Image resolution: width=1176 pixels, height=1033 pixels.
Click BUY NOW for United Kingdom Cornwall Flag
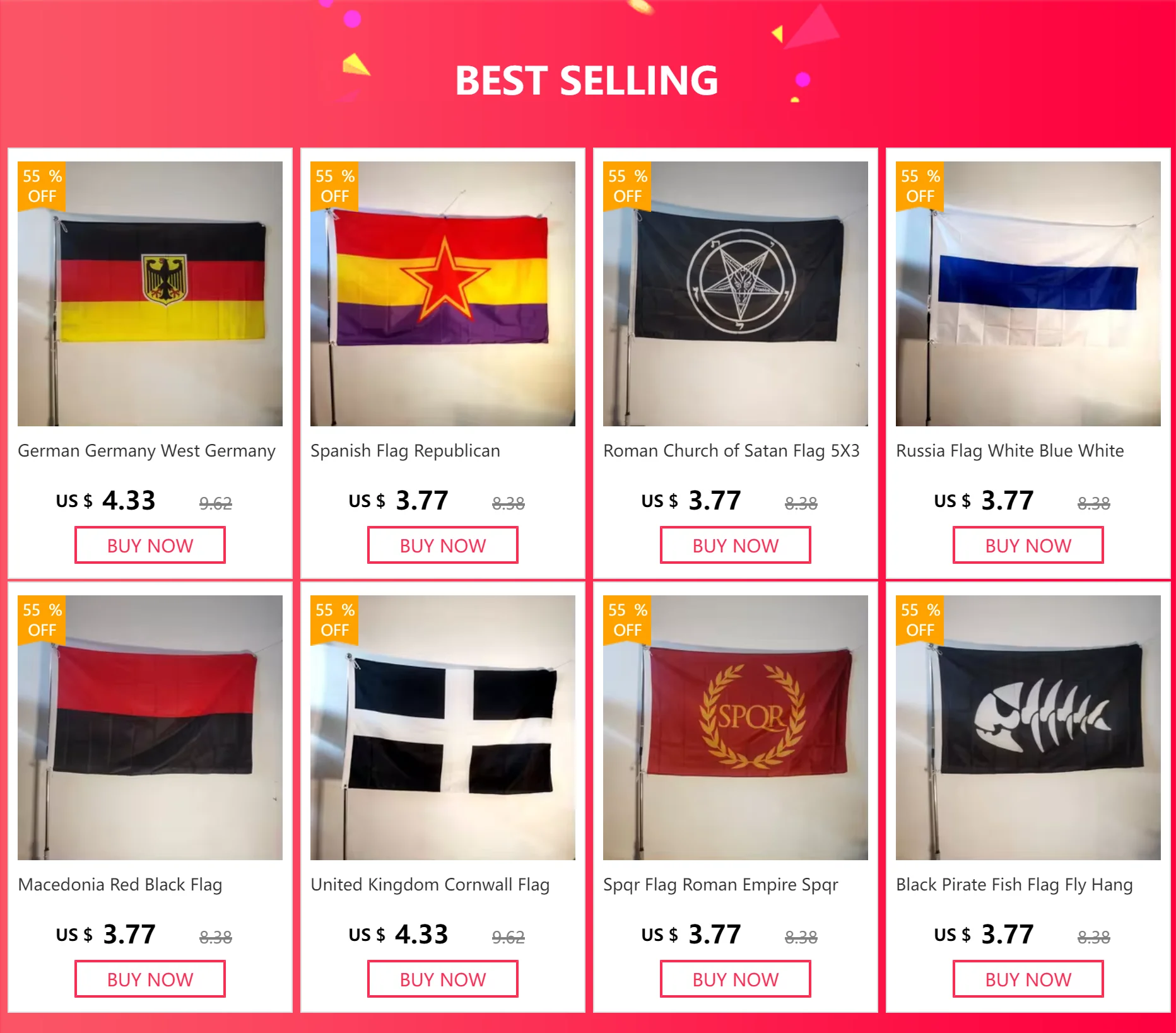pyautogui.click(x=443, y=979)
